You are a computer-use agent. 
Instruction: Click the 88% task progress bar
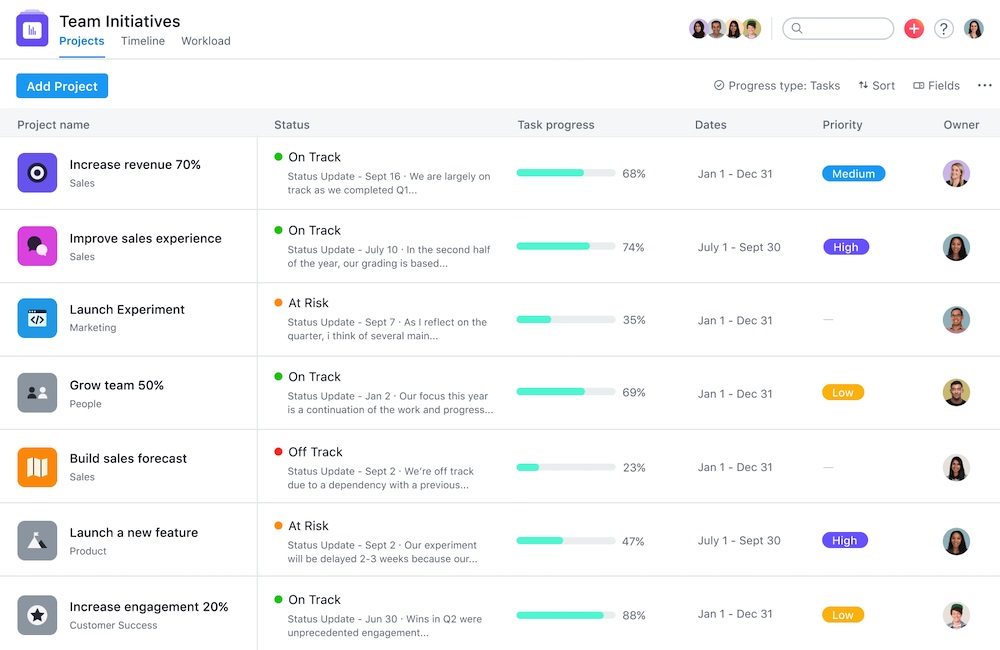tap(565, 615)
